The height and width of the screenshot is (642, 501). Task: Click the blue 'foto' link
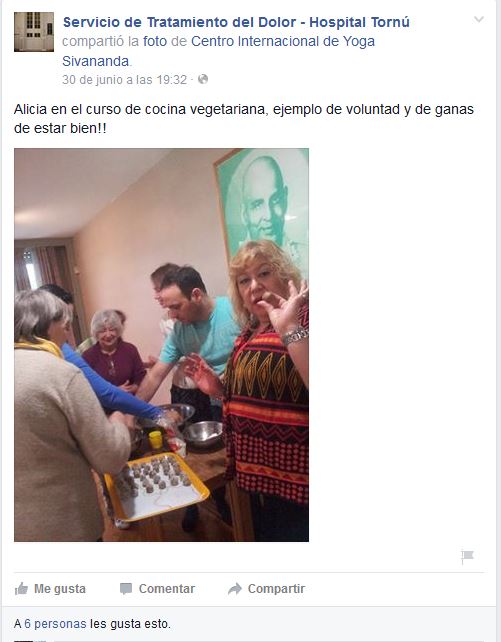(155, 41)
